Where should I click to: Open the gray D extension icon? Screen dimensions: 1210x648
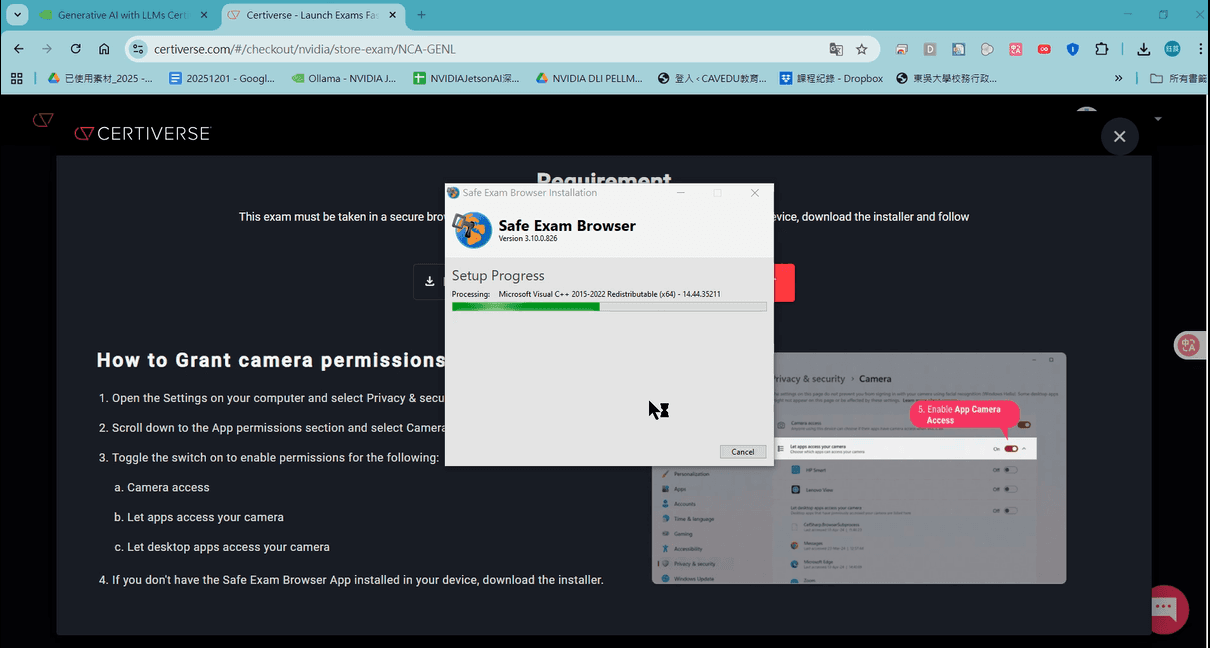click(x=930, y=49)
